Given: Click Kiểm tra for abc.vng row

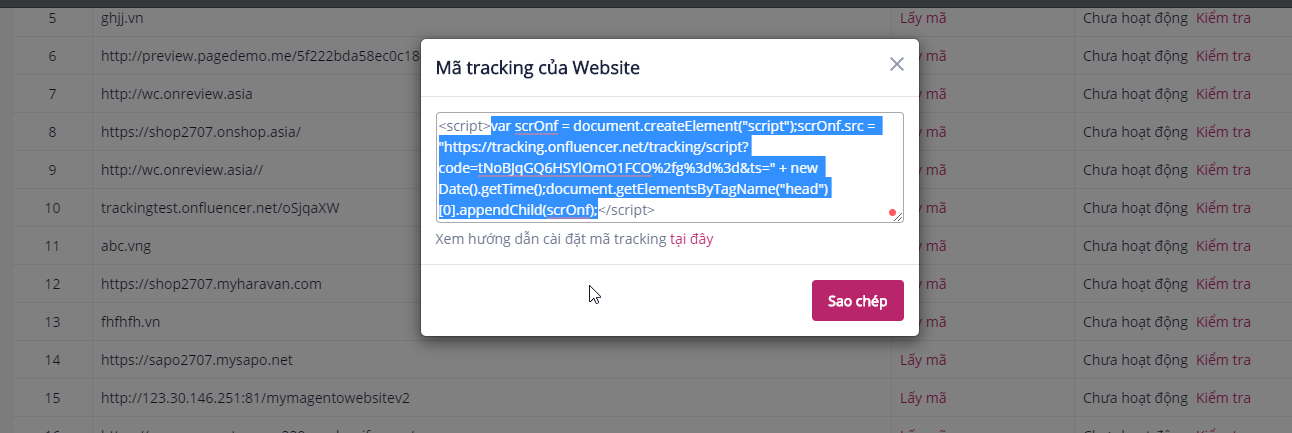Looking at the screenshot, I should click(x=1223, y=246).
